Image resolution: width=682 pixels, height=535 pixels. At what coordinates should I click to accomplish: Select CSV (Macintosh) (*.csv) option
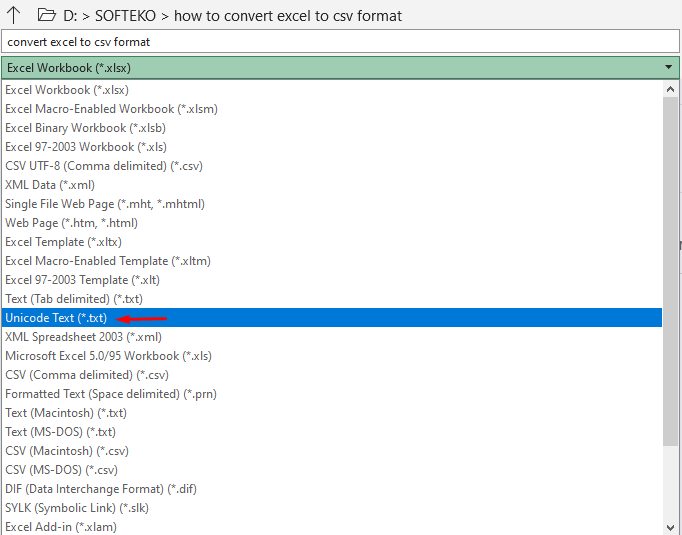click(x=66, y=451)
